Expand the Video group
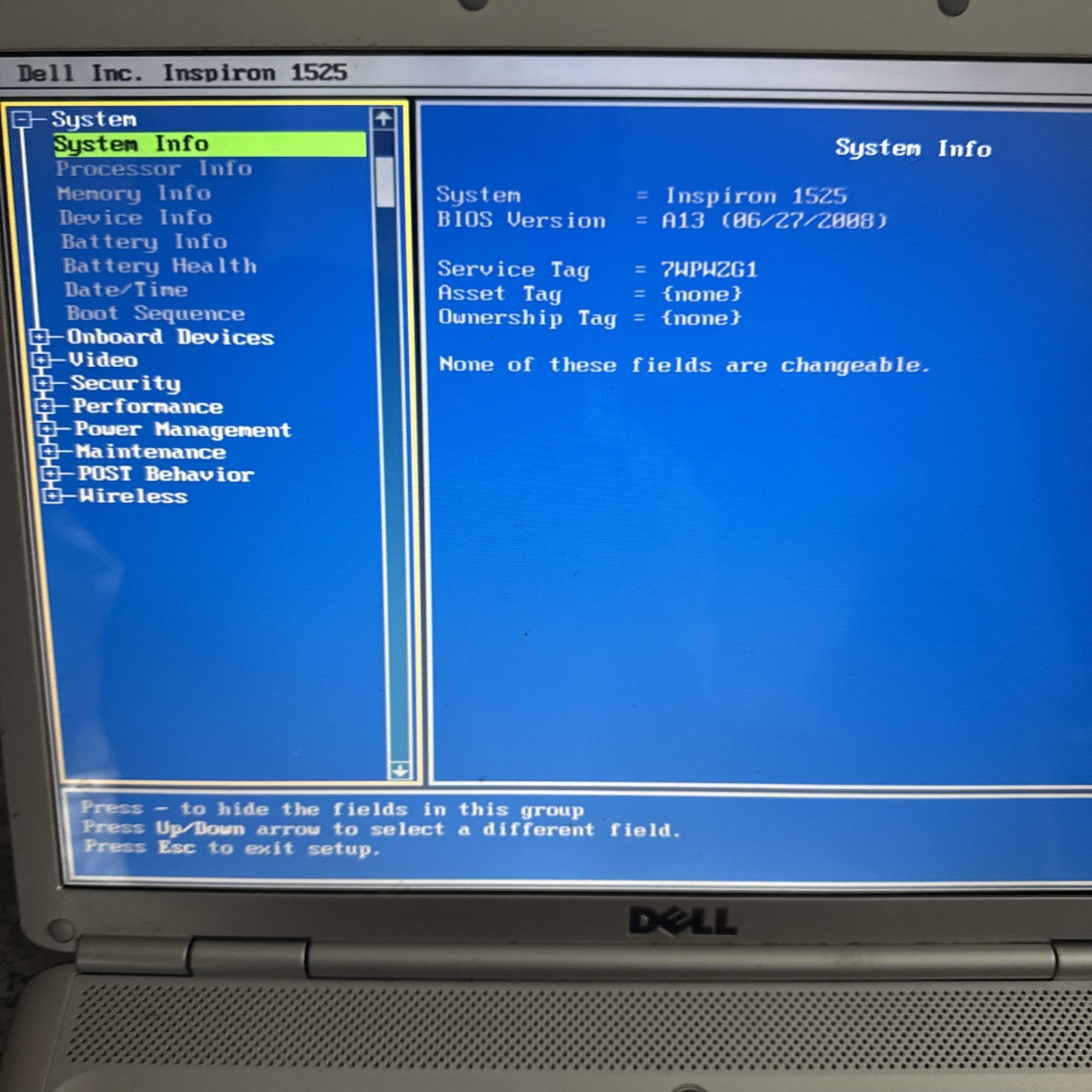Viewport: 1092px width, 1092px height. coord(42,360)
